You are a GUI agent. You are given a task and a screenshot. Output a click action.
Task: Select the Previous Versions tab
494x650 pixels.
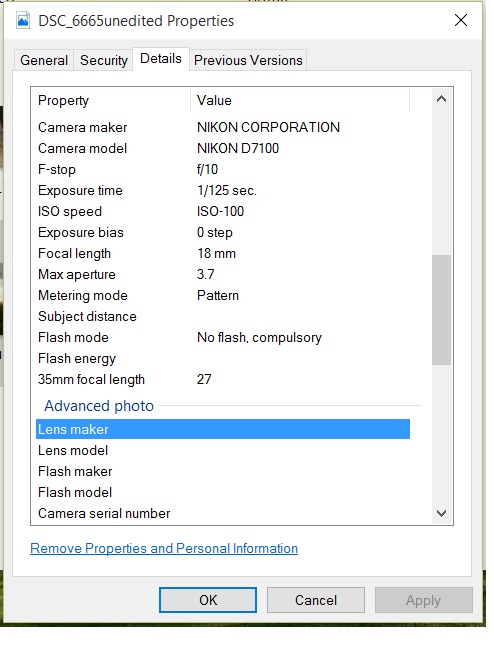click(x=248, y=60)
